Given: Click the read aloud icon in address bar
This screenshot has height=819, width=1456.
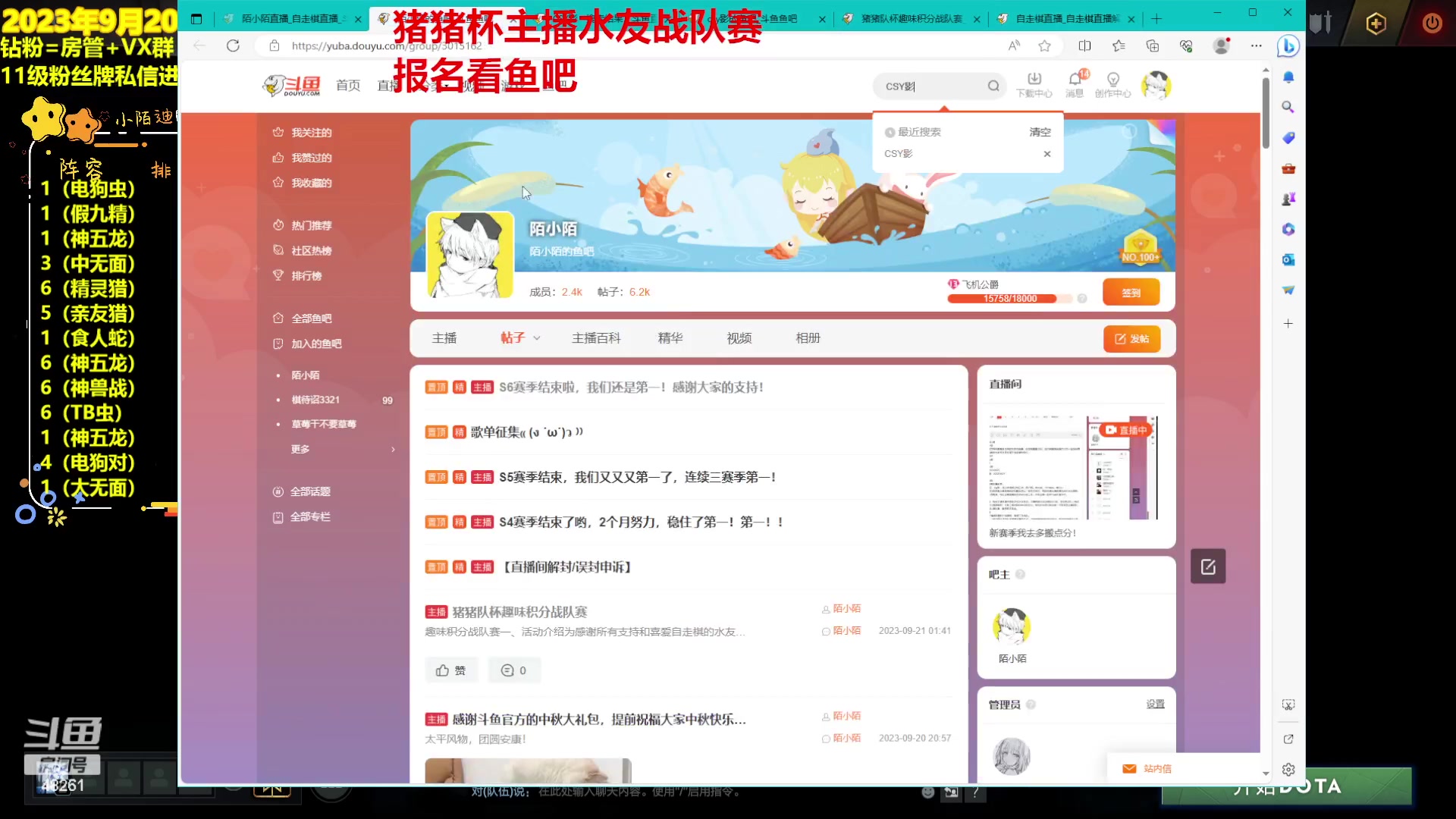Looking at the screenshot, I should pos(1014,46).
